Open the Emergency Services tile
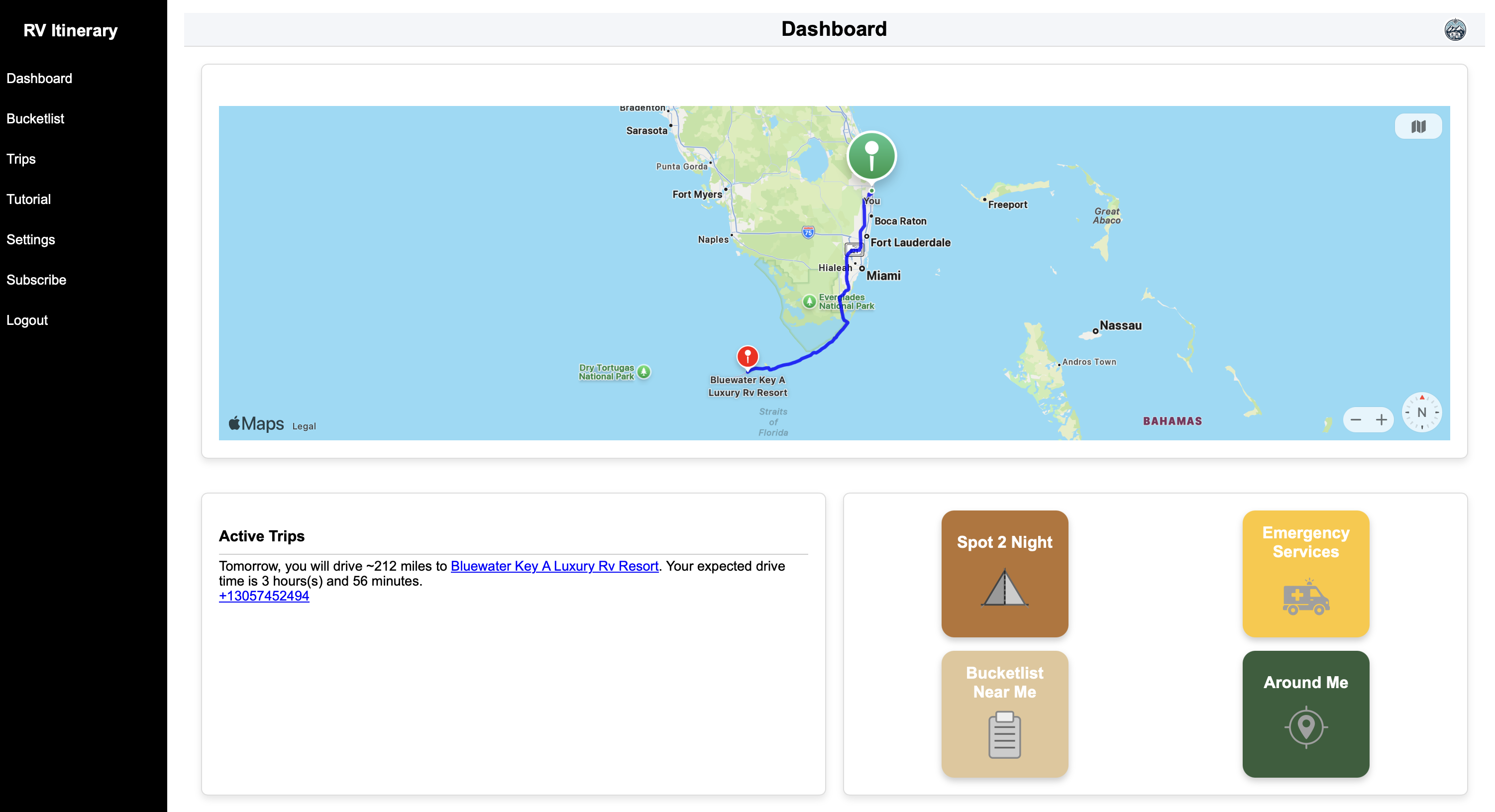 click(1306, 574)
